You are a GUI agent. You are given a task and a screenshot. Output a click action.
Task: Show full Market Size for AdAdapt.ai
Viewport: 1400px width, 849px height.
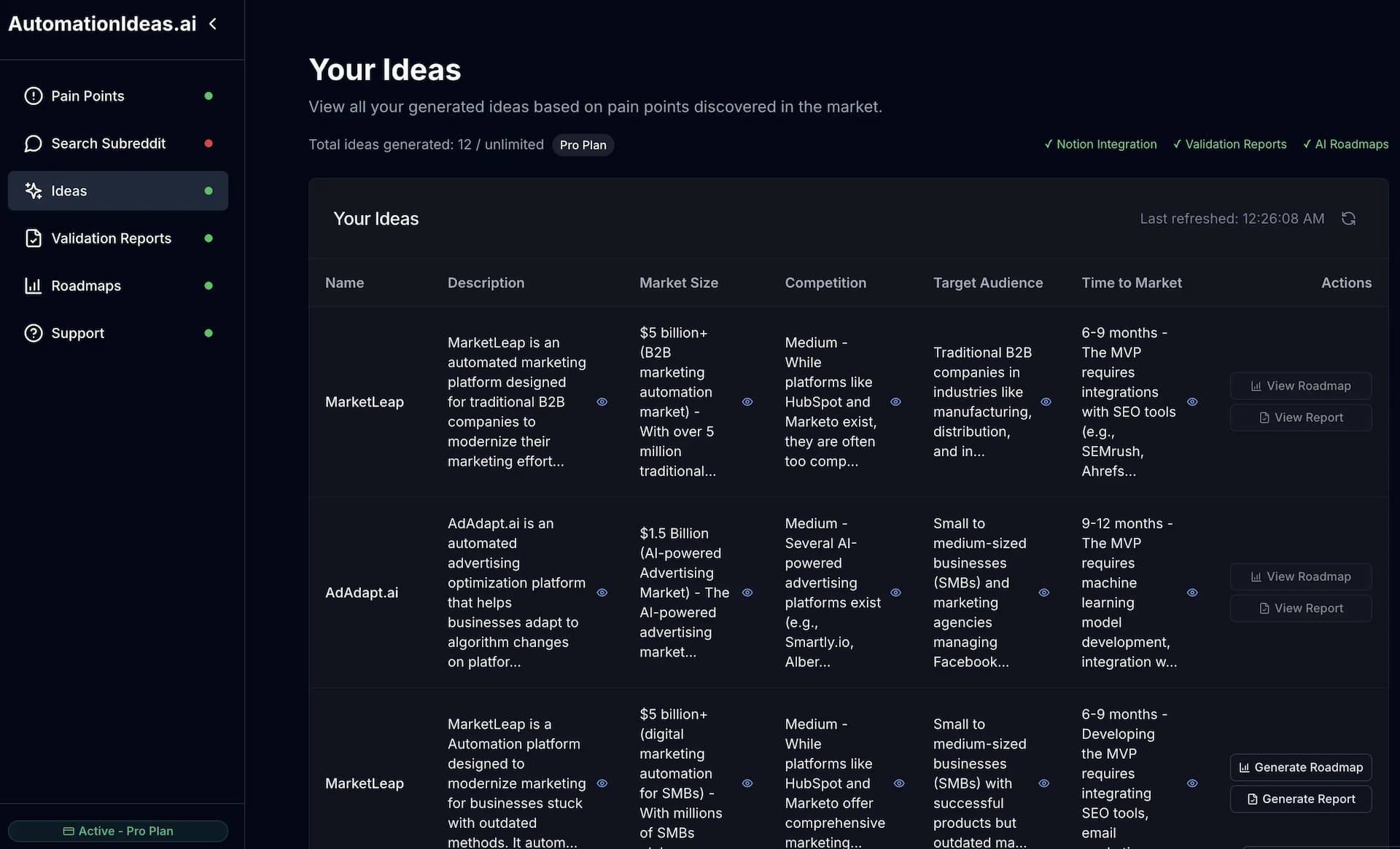pos(748,592)
